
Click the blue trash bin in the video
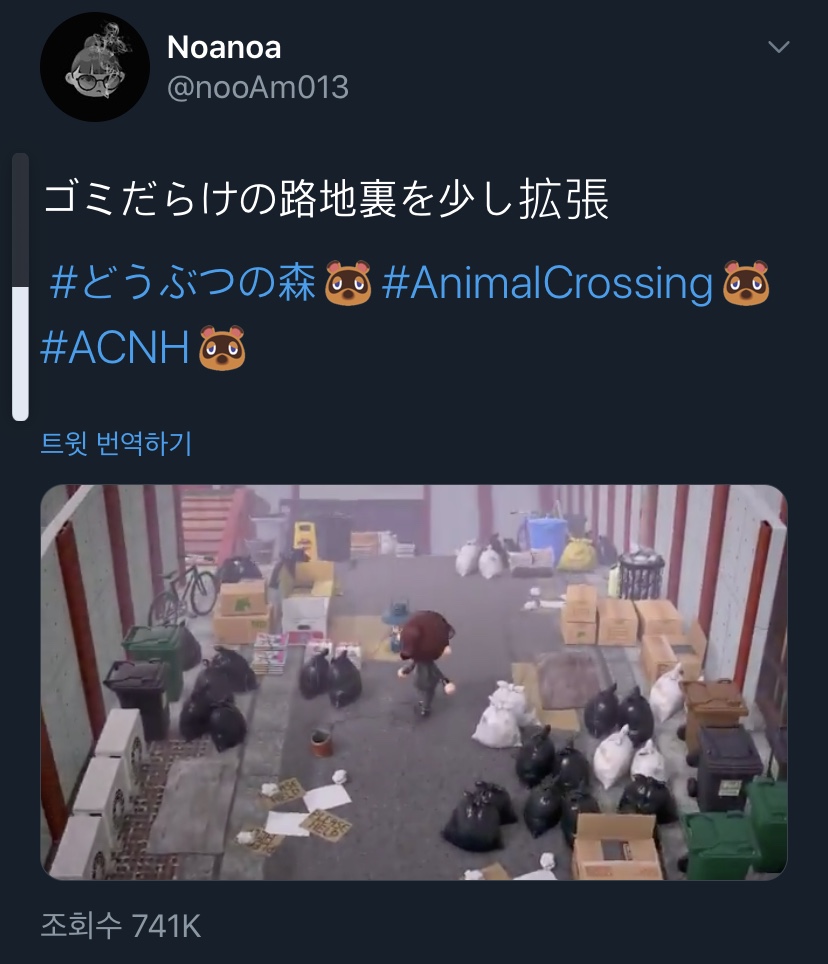[x=546, y=537]
